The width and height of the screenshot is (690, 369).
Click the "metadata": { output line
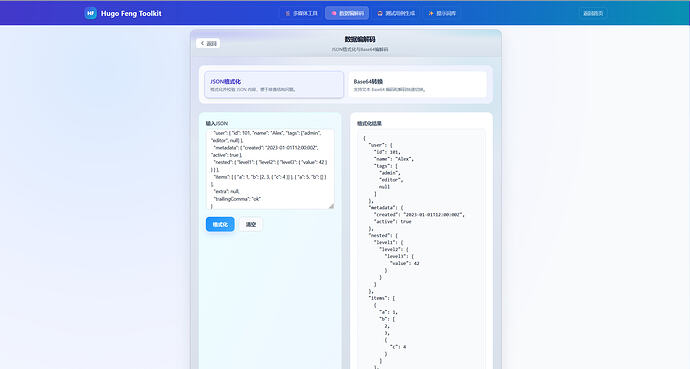[385, 208]
